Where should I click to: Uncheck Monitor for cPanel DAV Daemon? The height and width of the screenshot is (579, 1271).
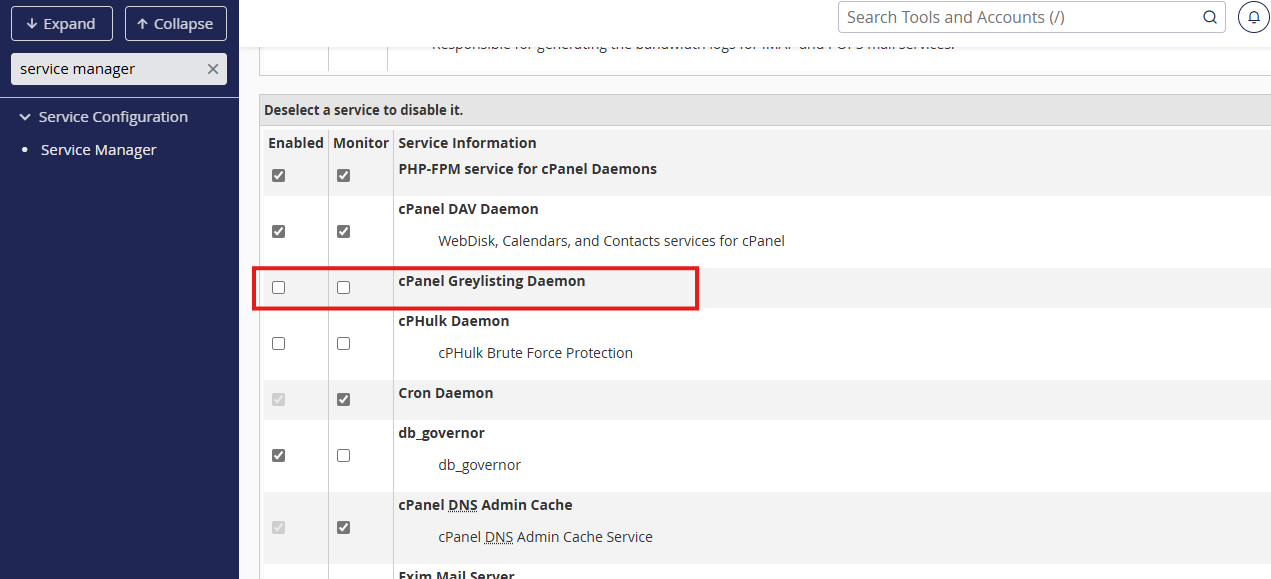click(343, 231)
